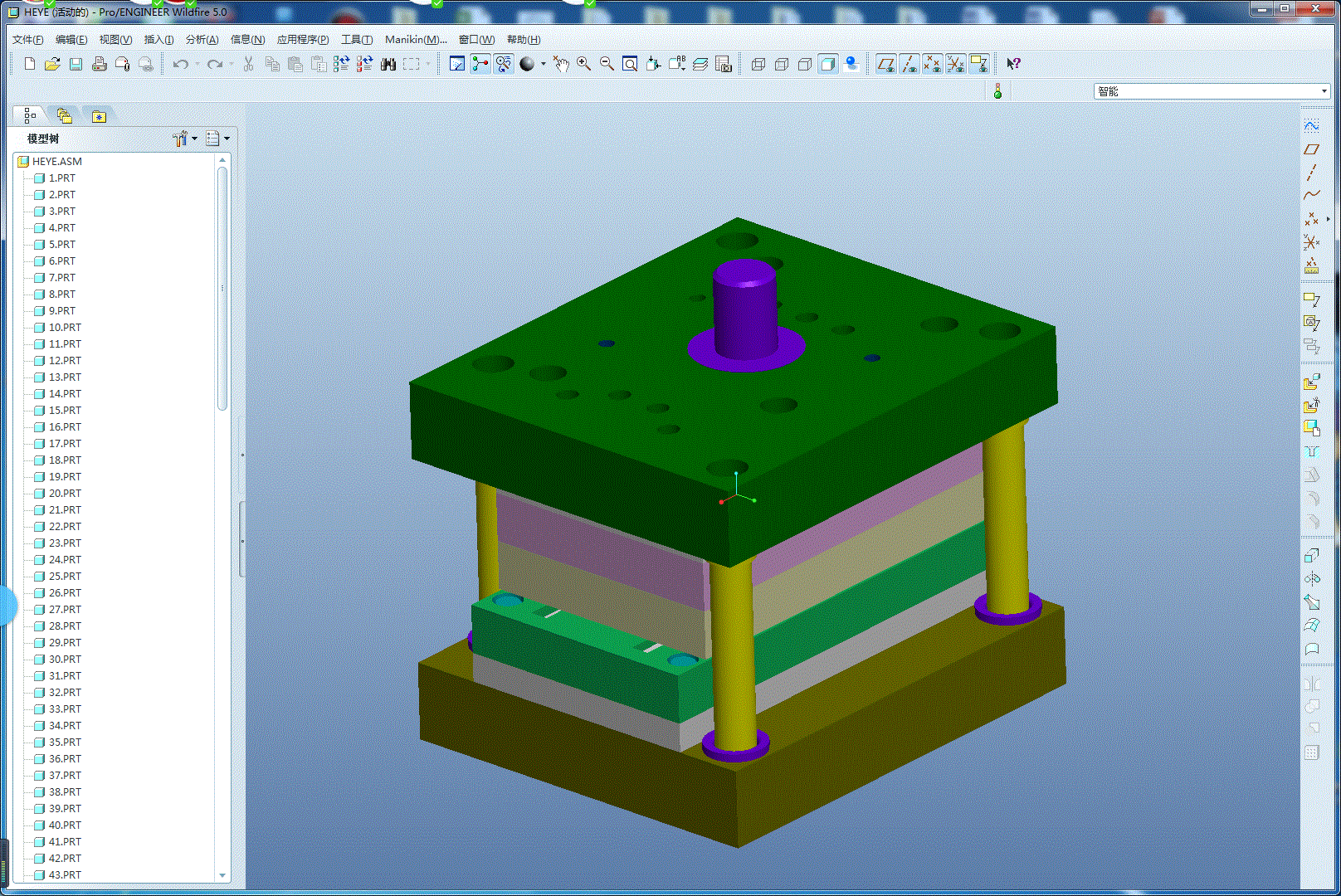1341x896 pixels.
Task: Open the layers tool in the toolbar
Action: [x=700, y=64]
